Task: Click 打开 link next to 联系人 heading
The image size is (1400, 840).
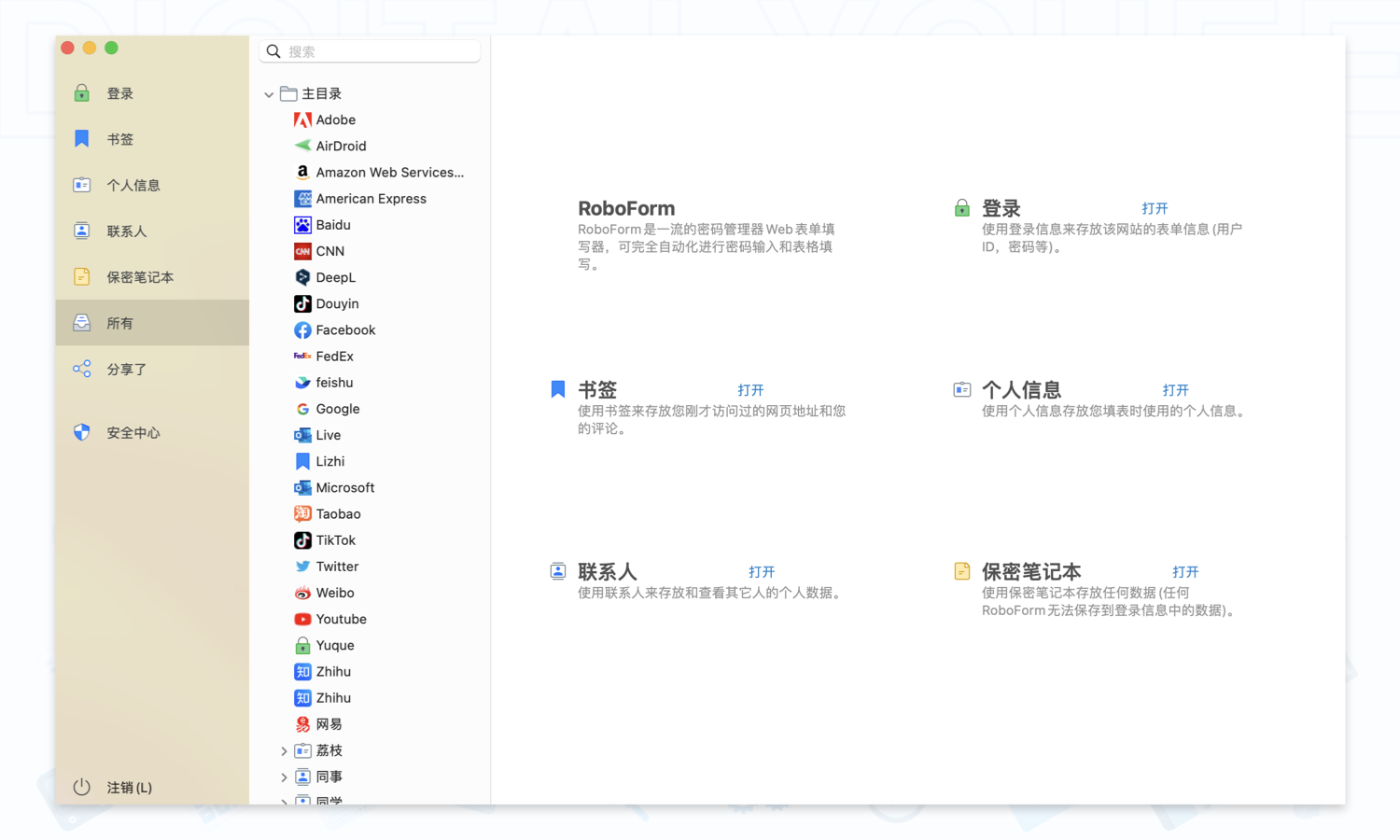Action: pyautogui.click(x=762, y=571)
